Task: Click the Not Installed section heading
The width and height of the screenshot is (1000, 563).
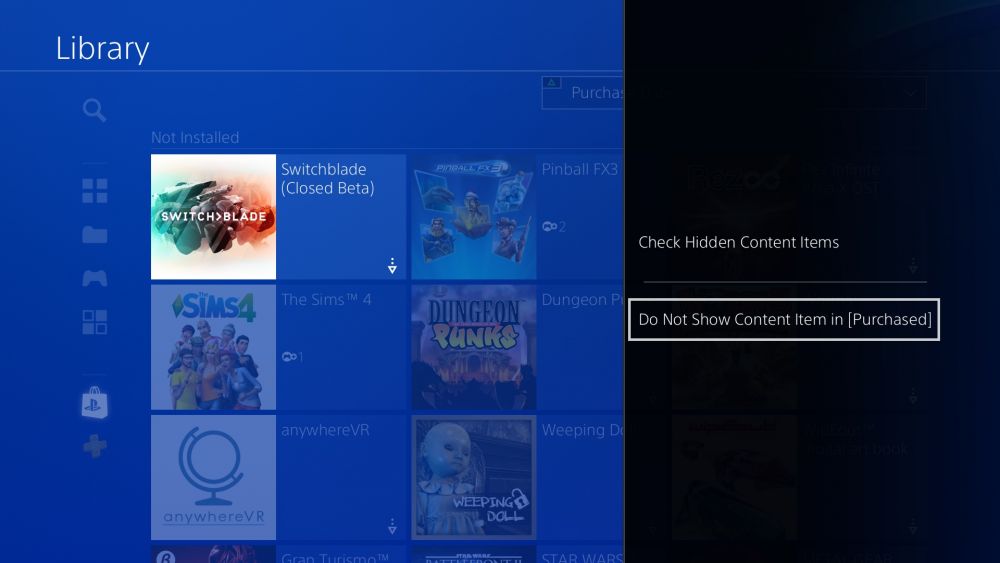Action: (x=195, y=137)
